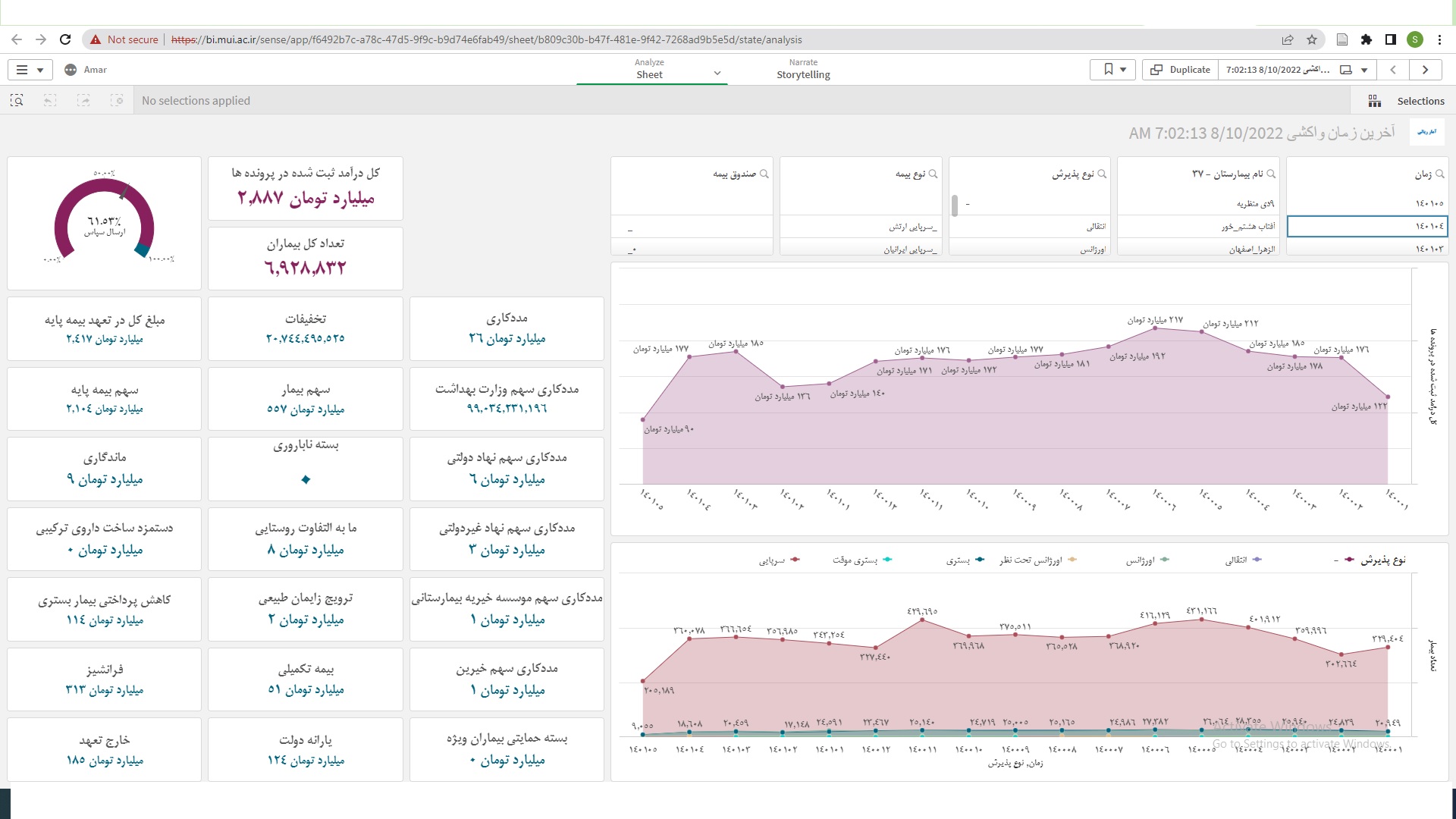The image size is (1456, 819).
Task: Select ۱٤۰۱۰۳ in the زمان filter
Action: pyautogui.click(x=1367, y=249)
